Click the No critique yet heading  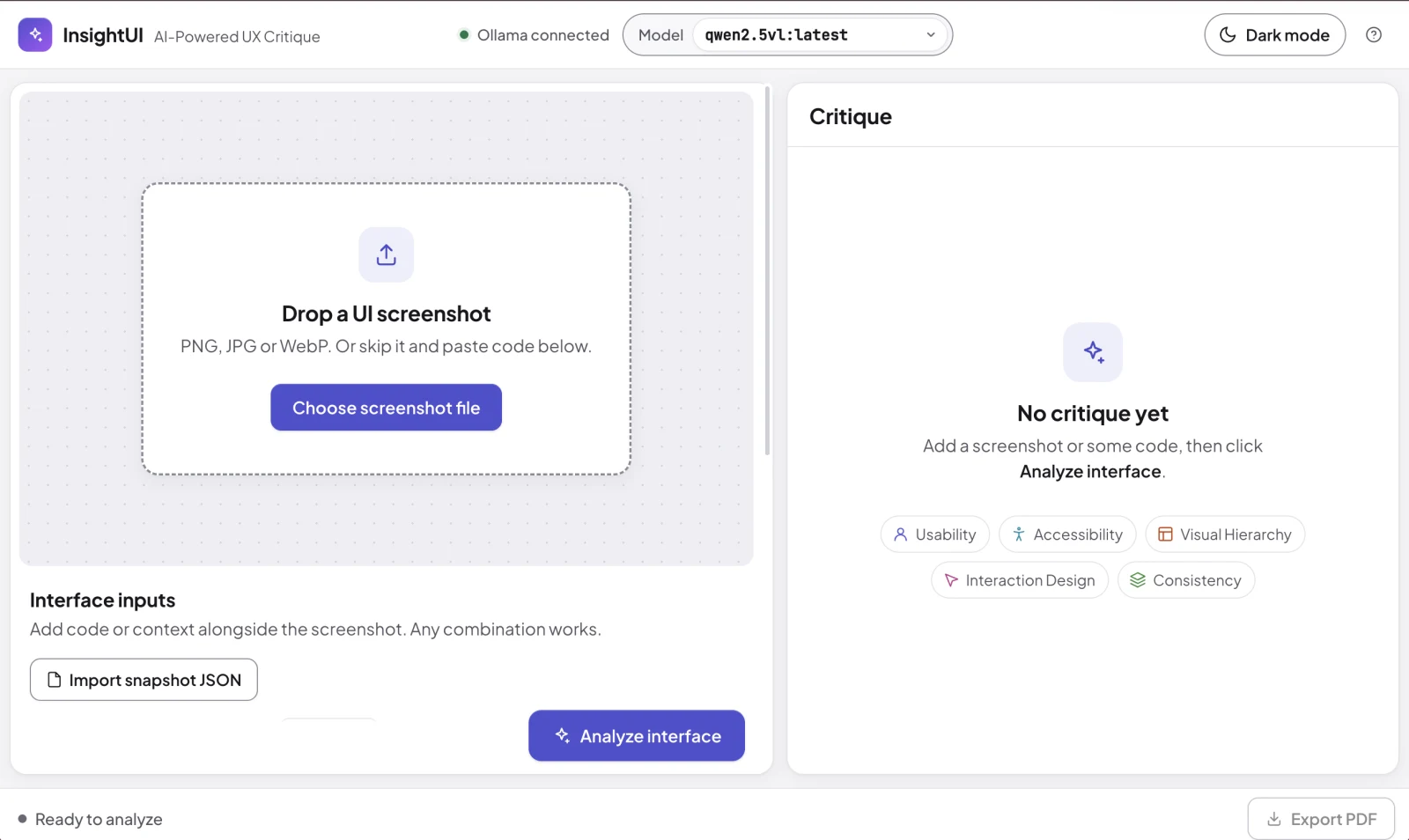[x=1093, y=414]
